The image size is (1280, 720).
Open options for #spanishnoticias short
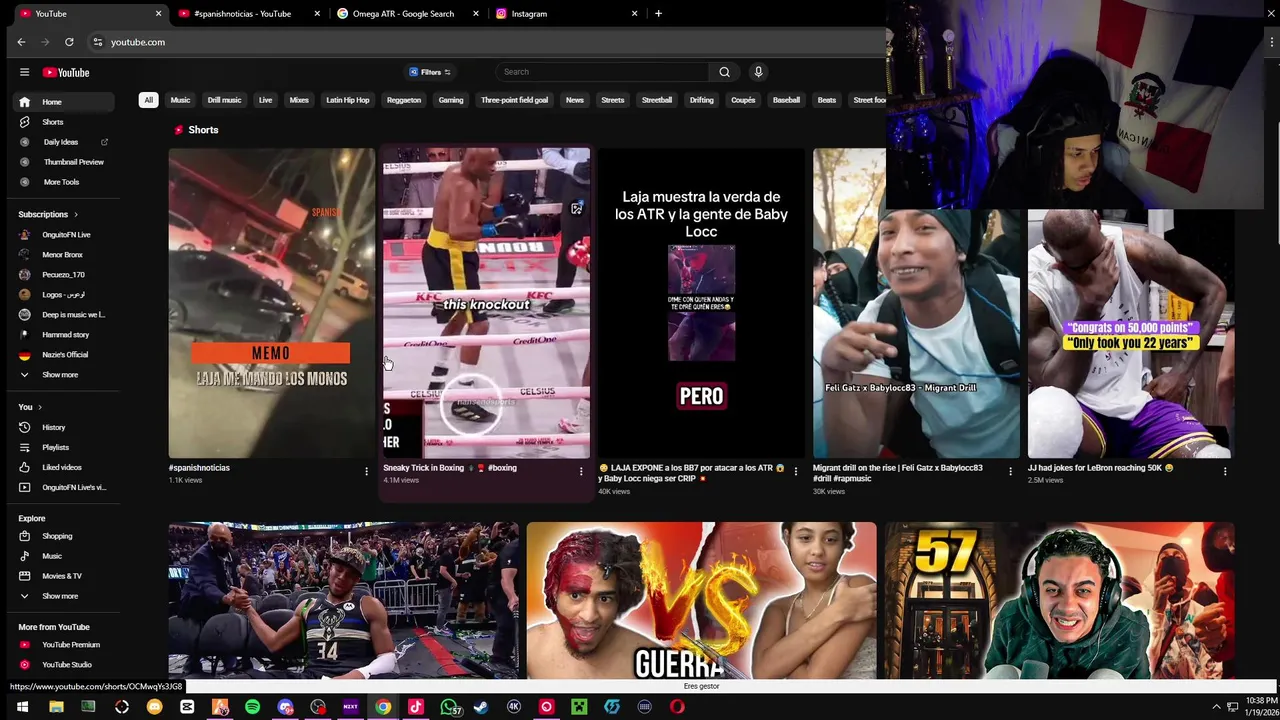tap(366, 471)
